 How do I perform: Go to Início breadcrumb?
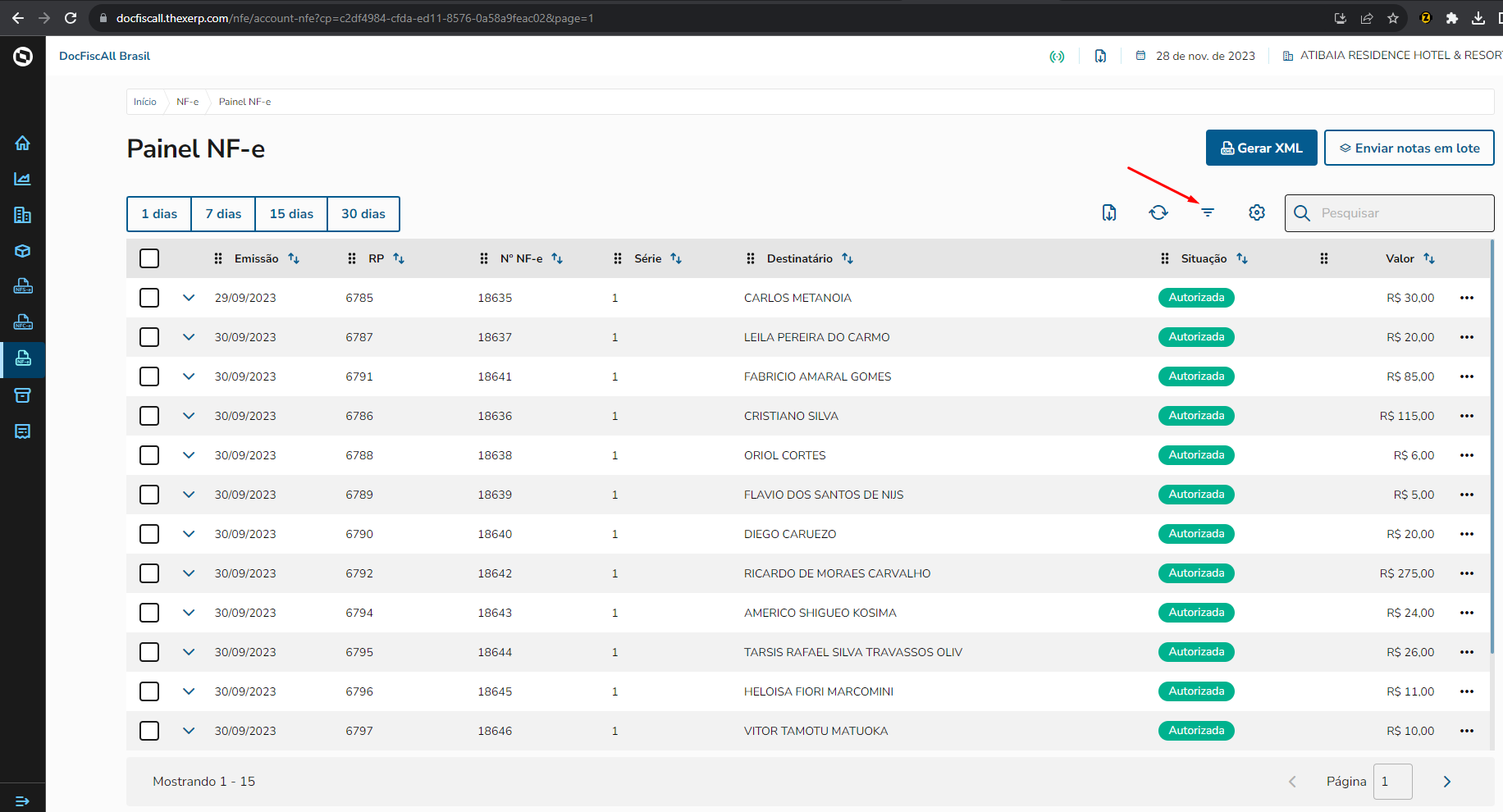tap(145, 102)
